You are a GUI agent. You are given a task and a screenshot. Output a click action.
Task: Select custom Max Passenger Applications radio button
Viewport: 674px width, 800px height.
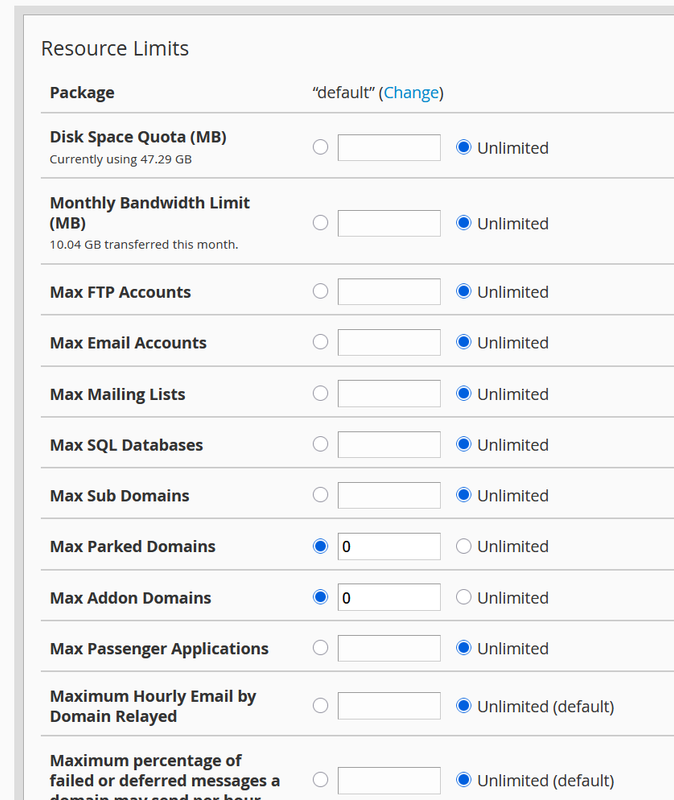320,648
